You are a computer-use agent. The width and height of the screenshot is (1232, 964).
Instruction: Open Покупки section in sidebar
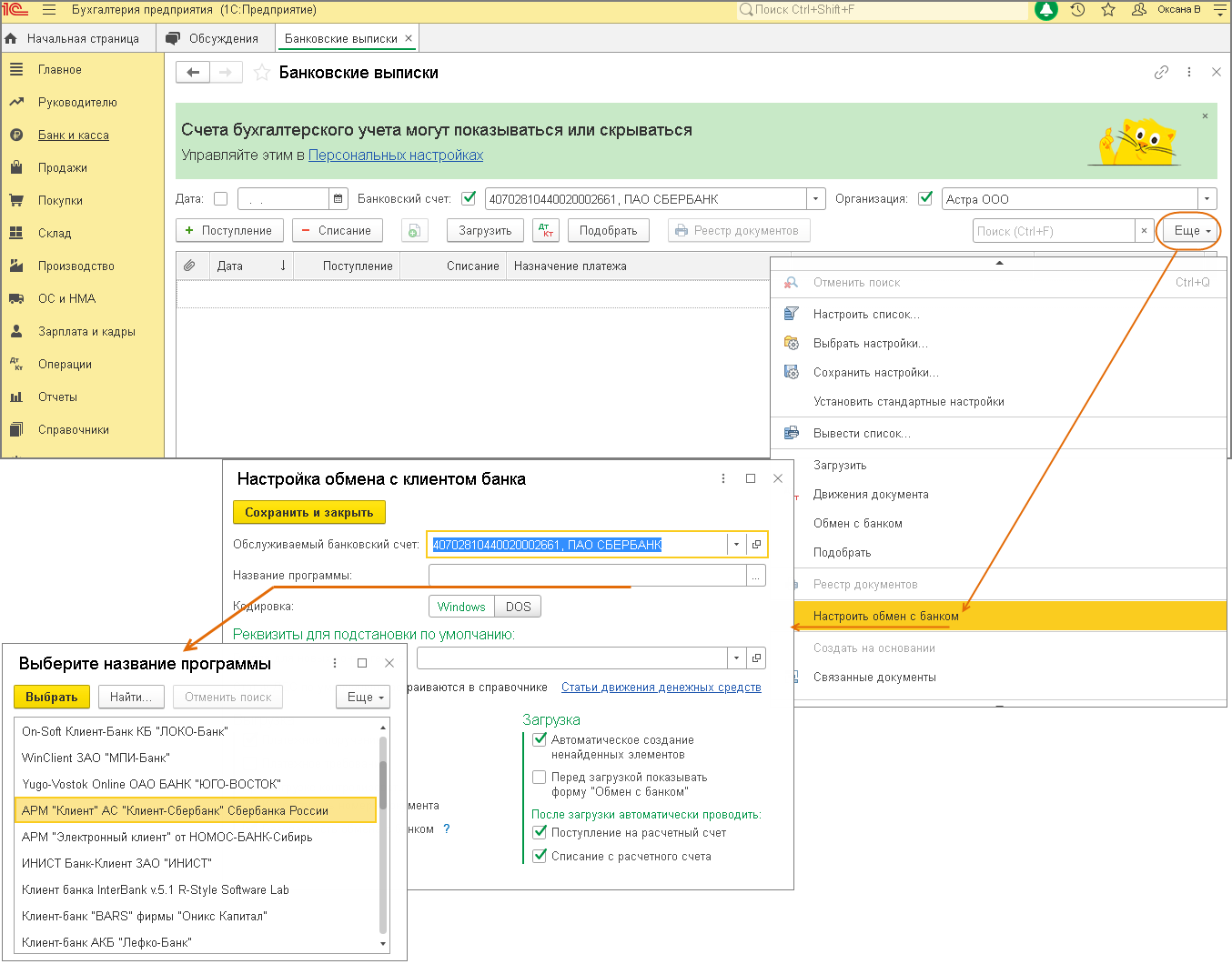60,200
